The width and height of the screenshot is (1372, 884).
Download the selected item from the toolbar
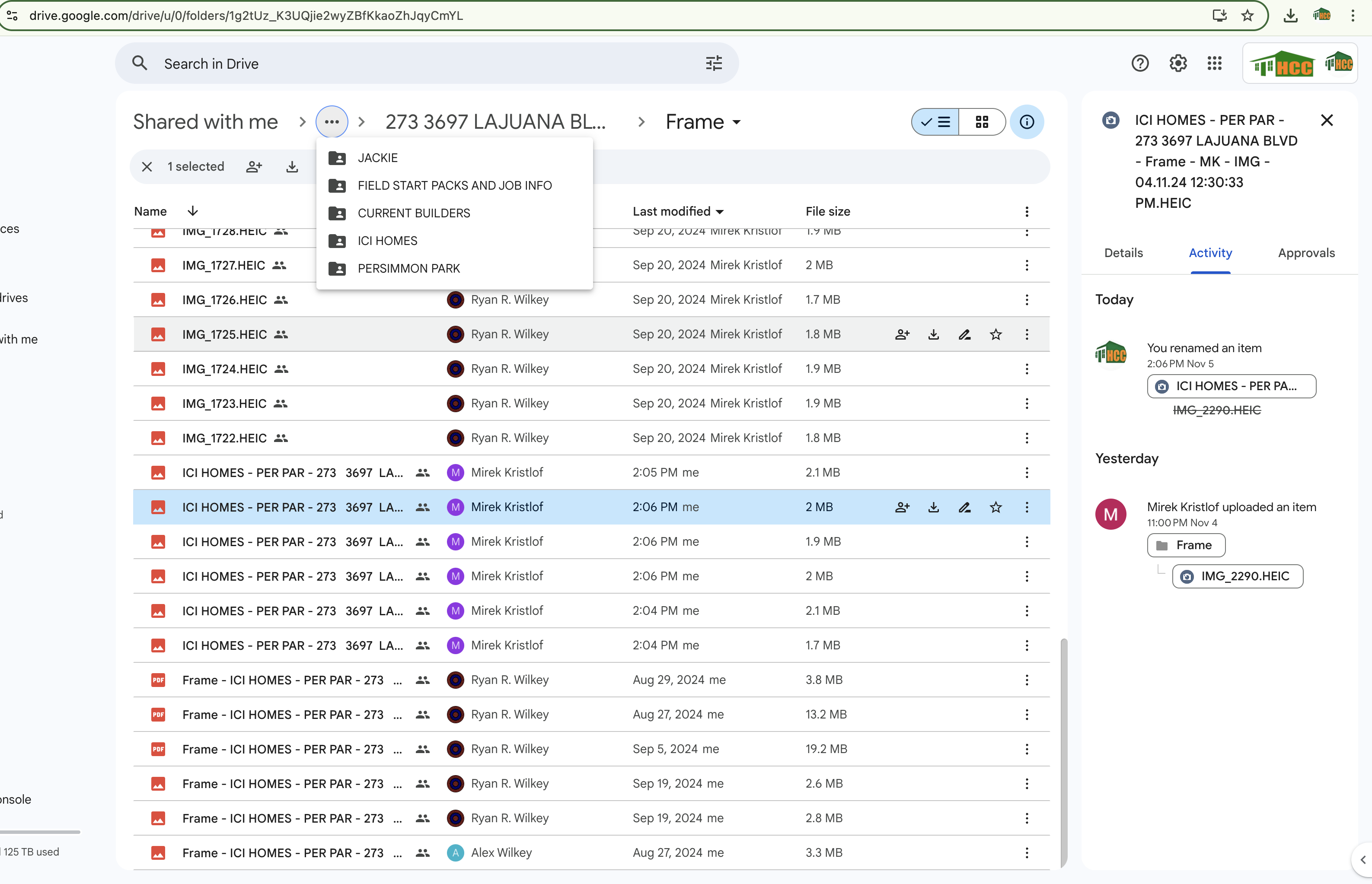(x=292, y=166)
